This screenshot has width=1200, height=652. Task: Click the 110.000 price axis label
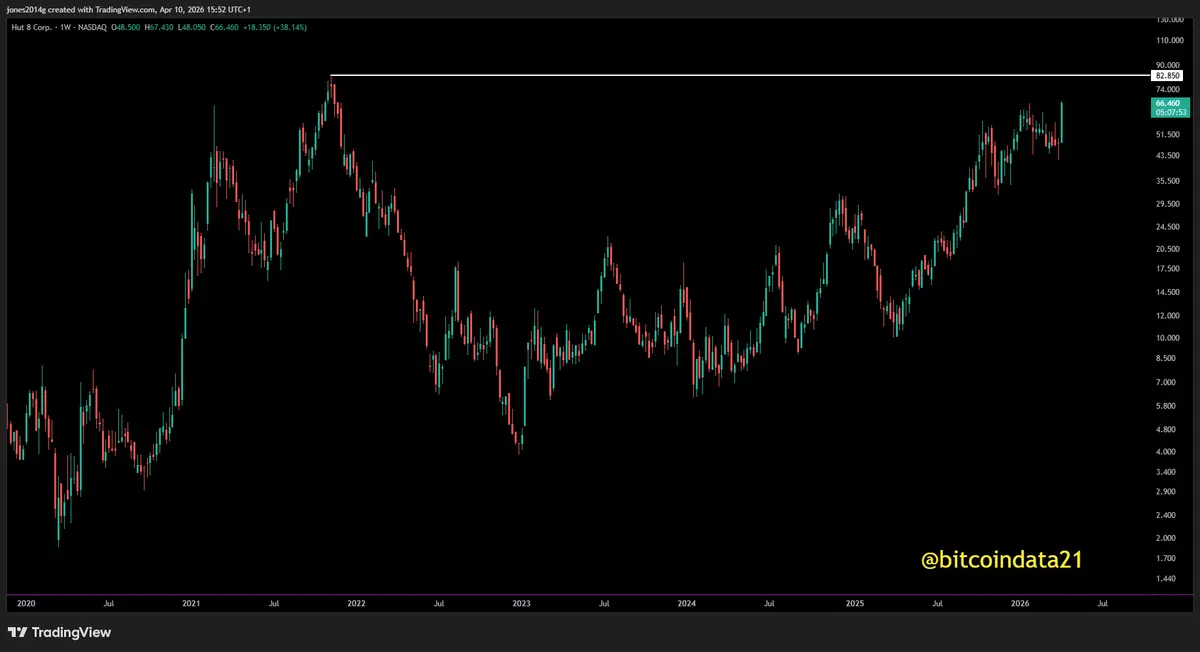(x=1170, y=41)
